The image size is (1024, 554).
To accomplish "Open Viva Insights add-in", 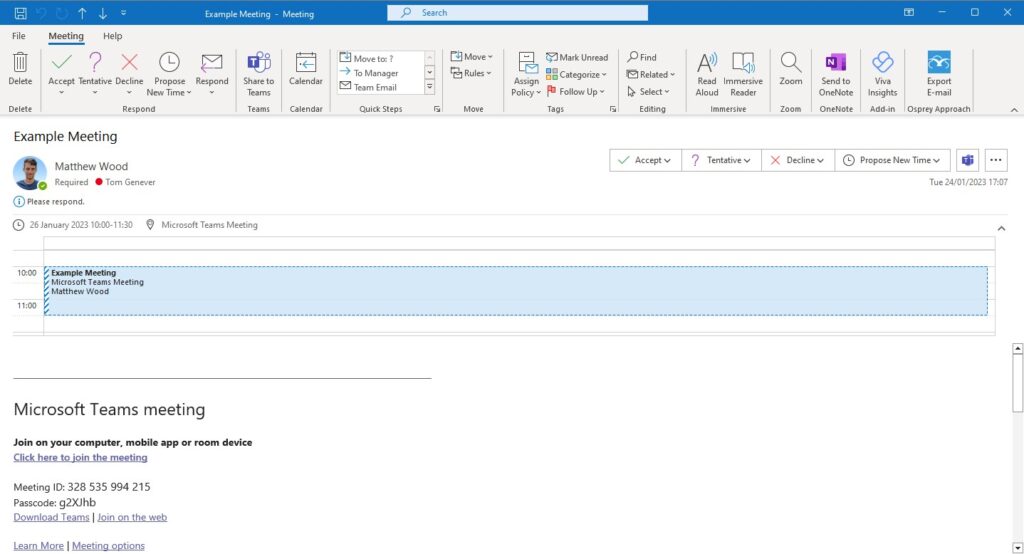I will [x=882, y=63].
